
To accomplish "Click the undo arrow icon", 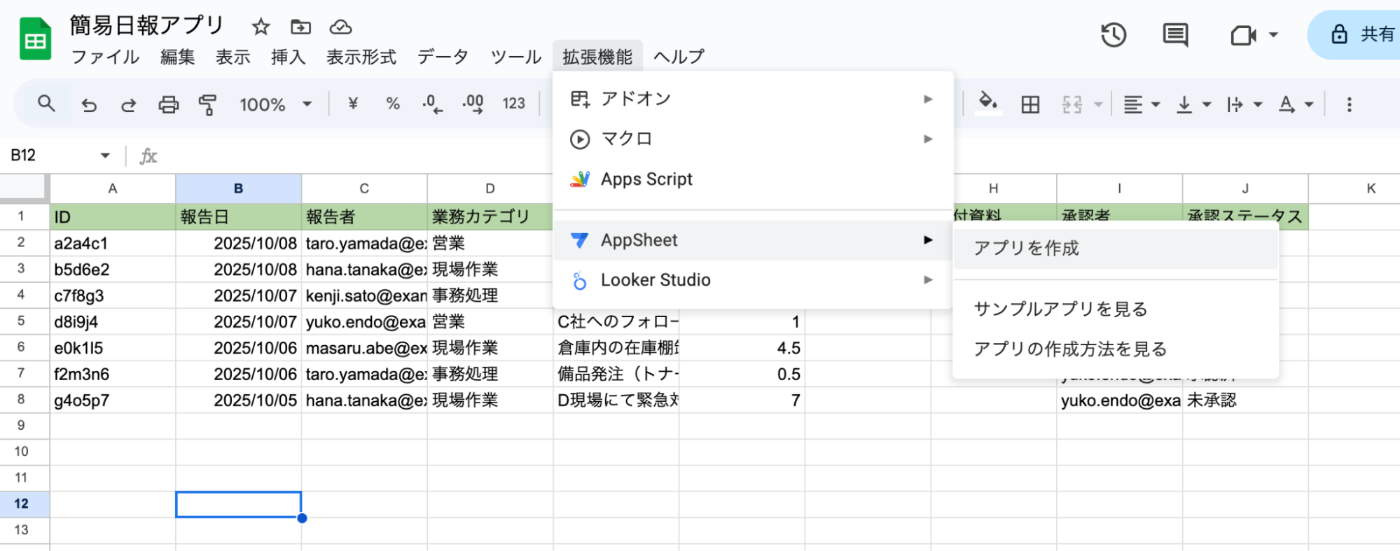I will tap(90, 104).
